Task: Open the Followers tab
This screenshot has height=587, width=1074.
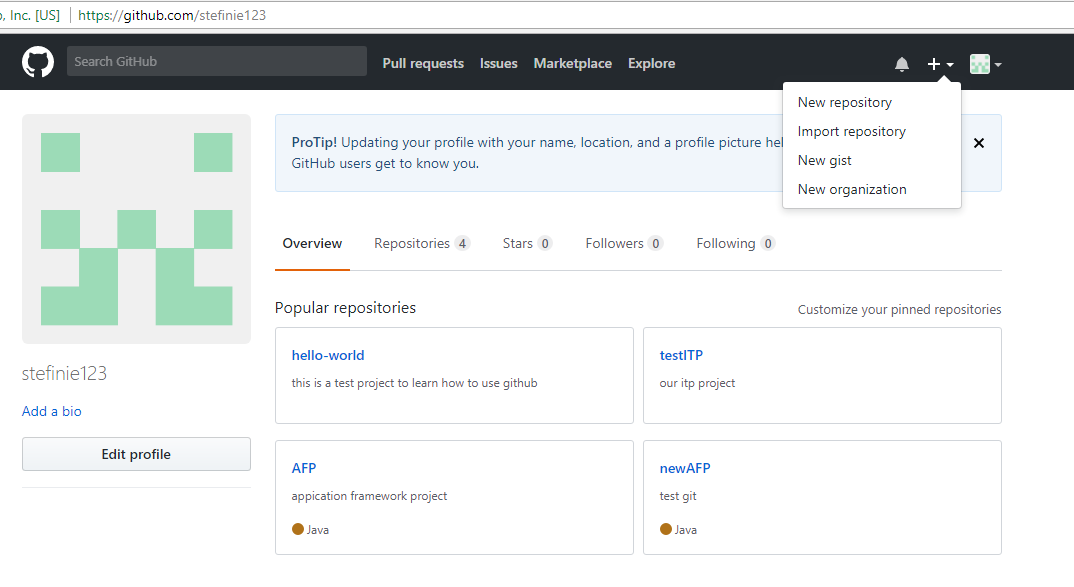Action: click(x=615, y=243)
